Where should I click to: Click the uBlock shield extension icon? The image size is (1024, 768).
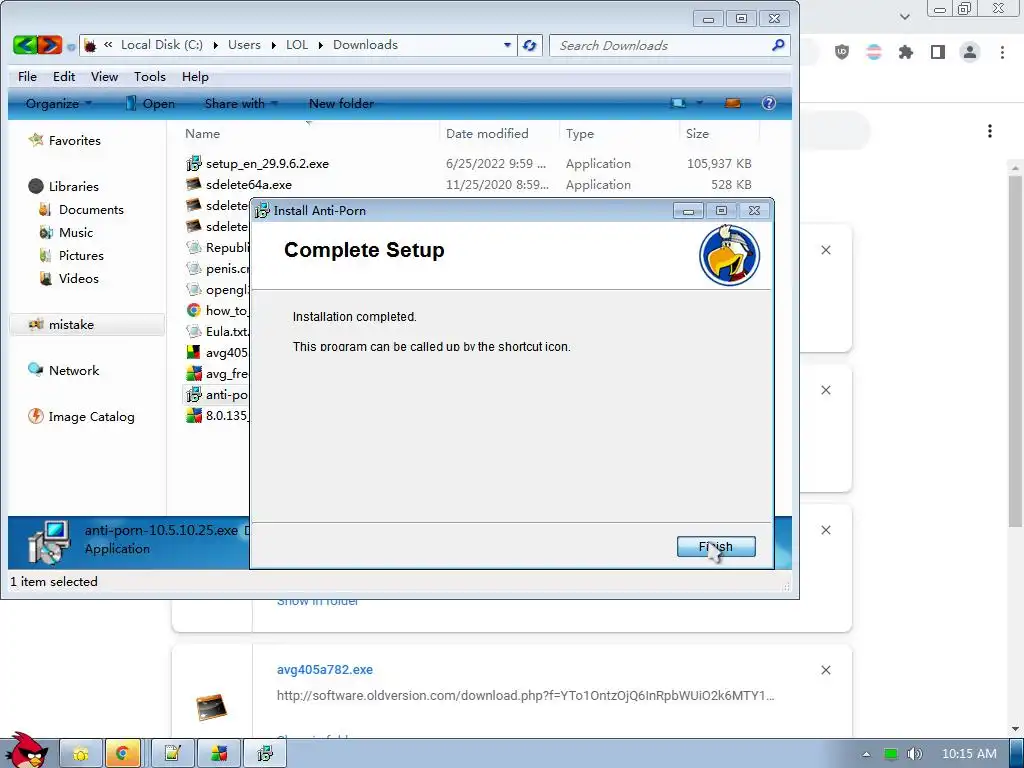pos(842,52)
